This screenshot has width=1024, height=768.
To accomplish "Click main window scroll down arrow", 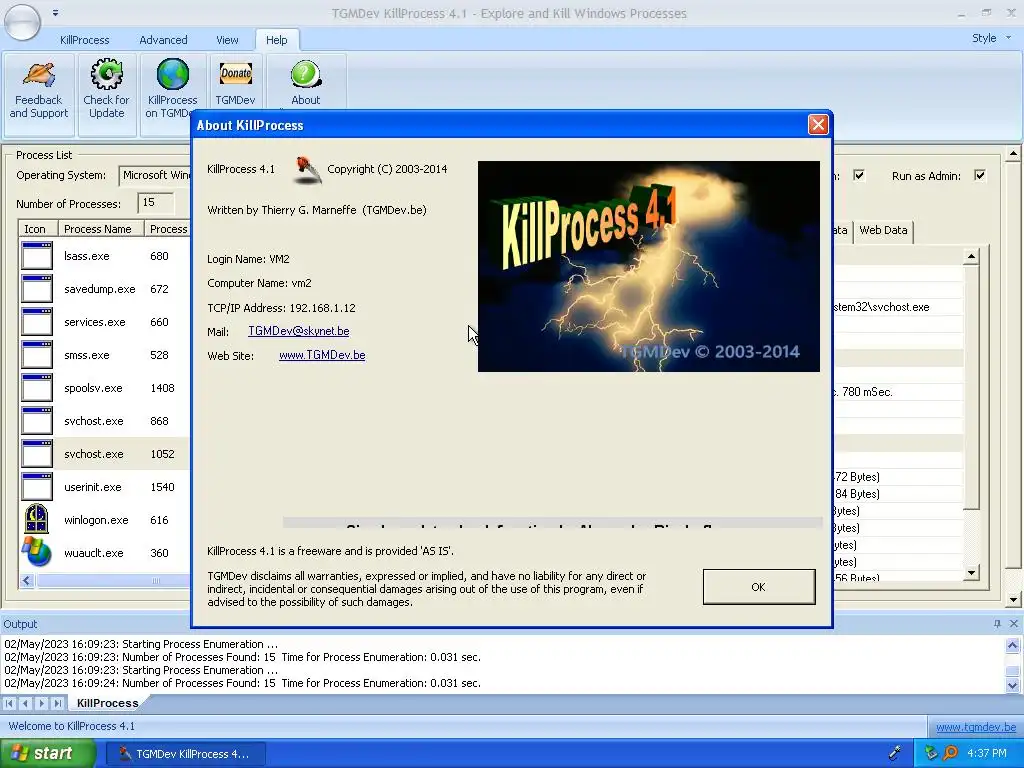I will pyautogui.click(x=1013, y=599).
